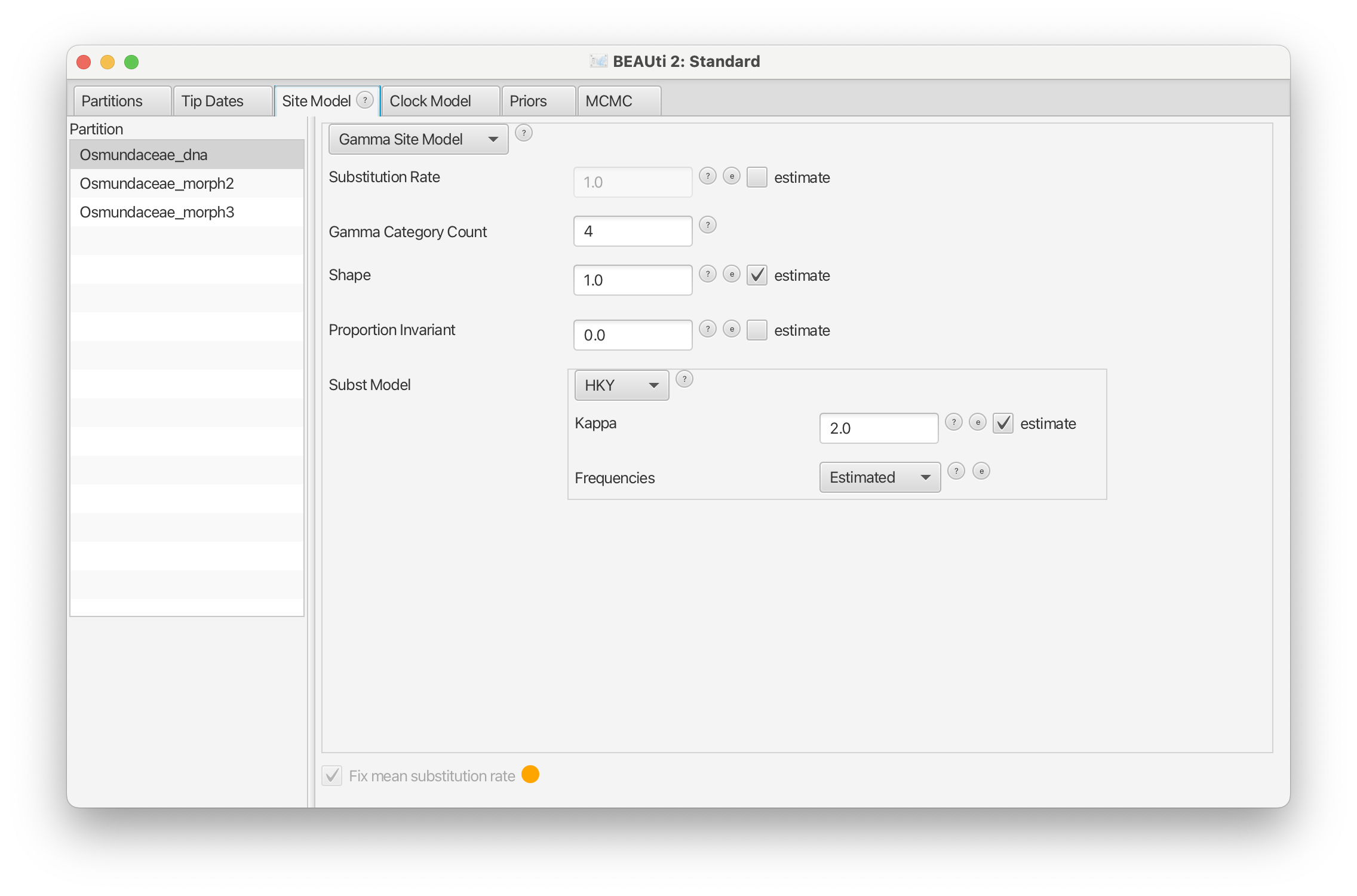Toggle Proportion Invariant estimate checkbox
1357x896 pixels.
click(x=757, y=330)
